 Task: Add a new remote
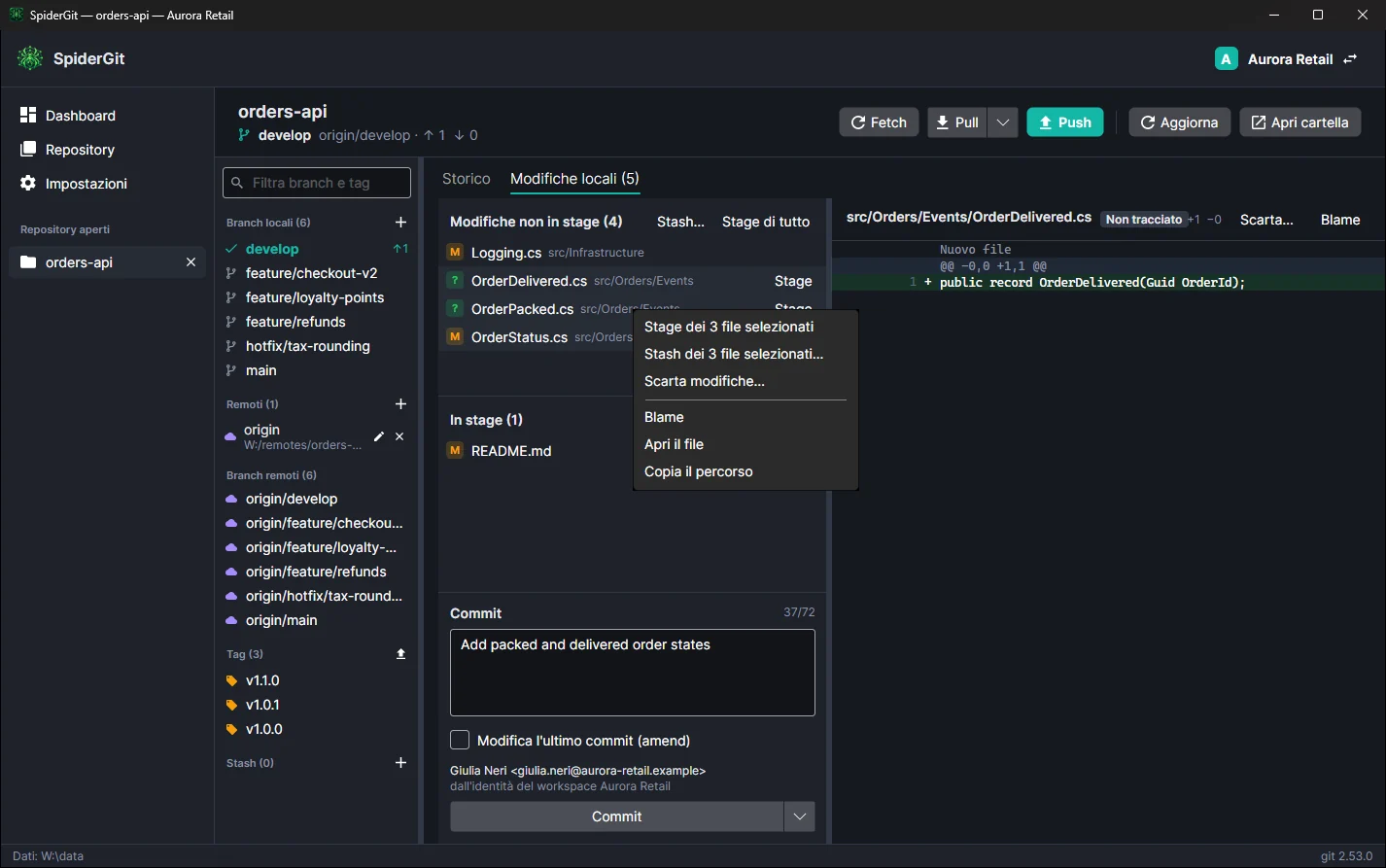400,404
